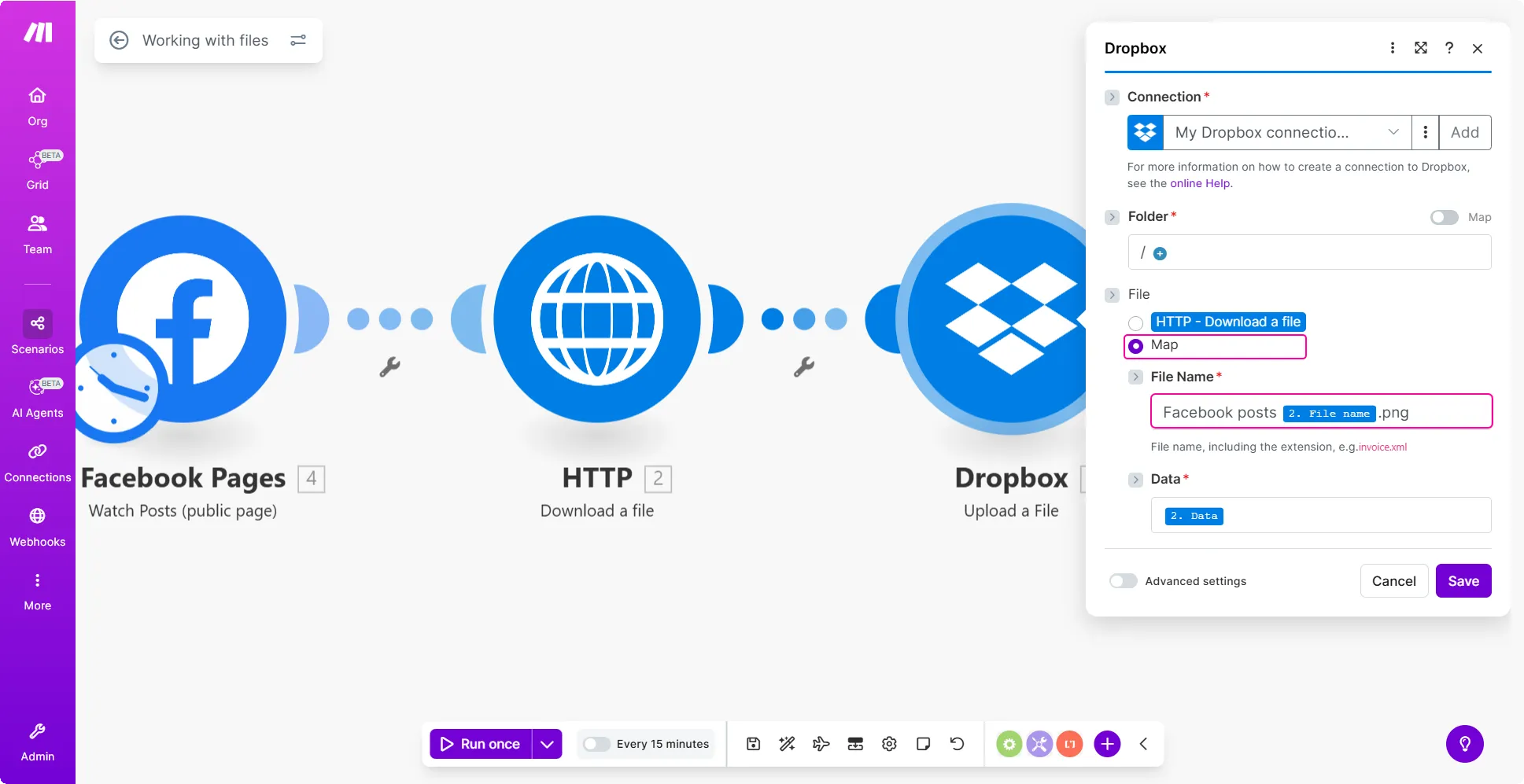The width and height of the screenshot is (1524, 784).
Task: Open the Org home page
Action: [x=38, y=106]
